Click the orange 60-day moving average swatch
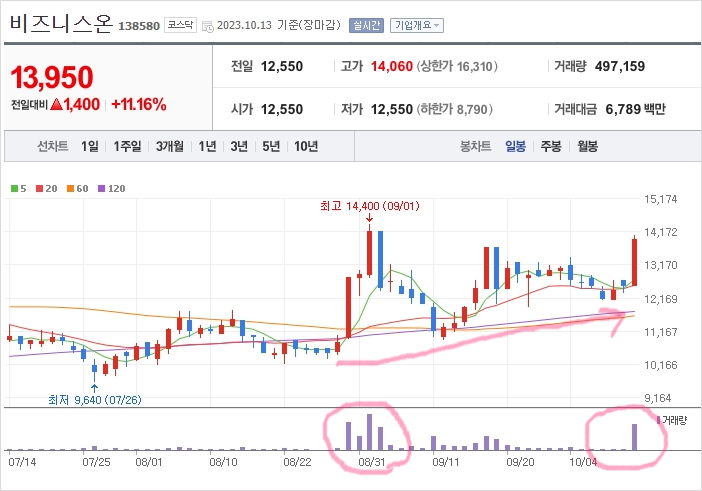The height and width of the screenshot is (491, 702). (70, 189)
